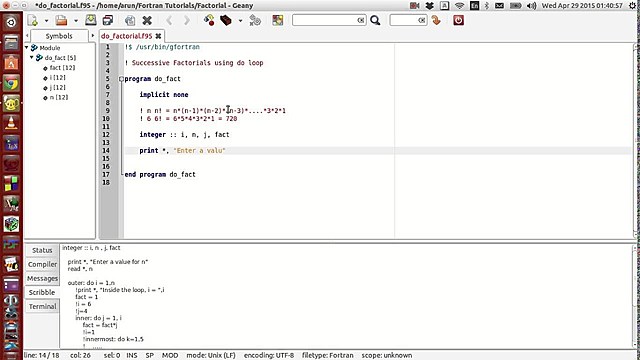Save all open files
This screenshot has width=640, height=360.
tap(108, 20)
